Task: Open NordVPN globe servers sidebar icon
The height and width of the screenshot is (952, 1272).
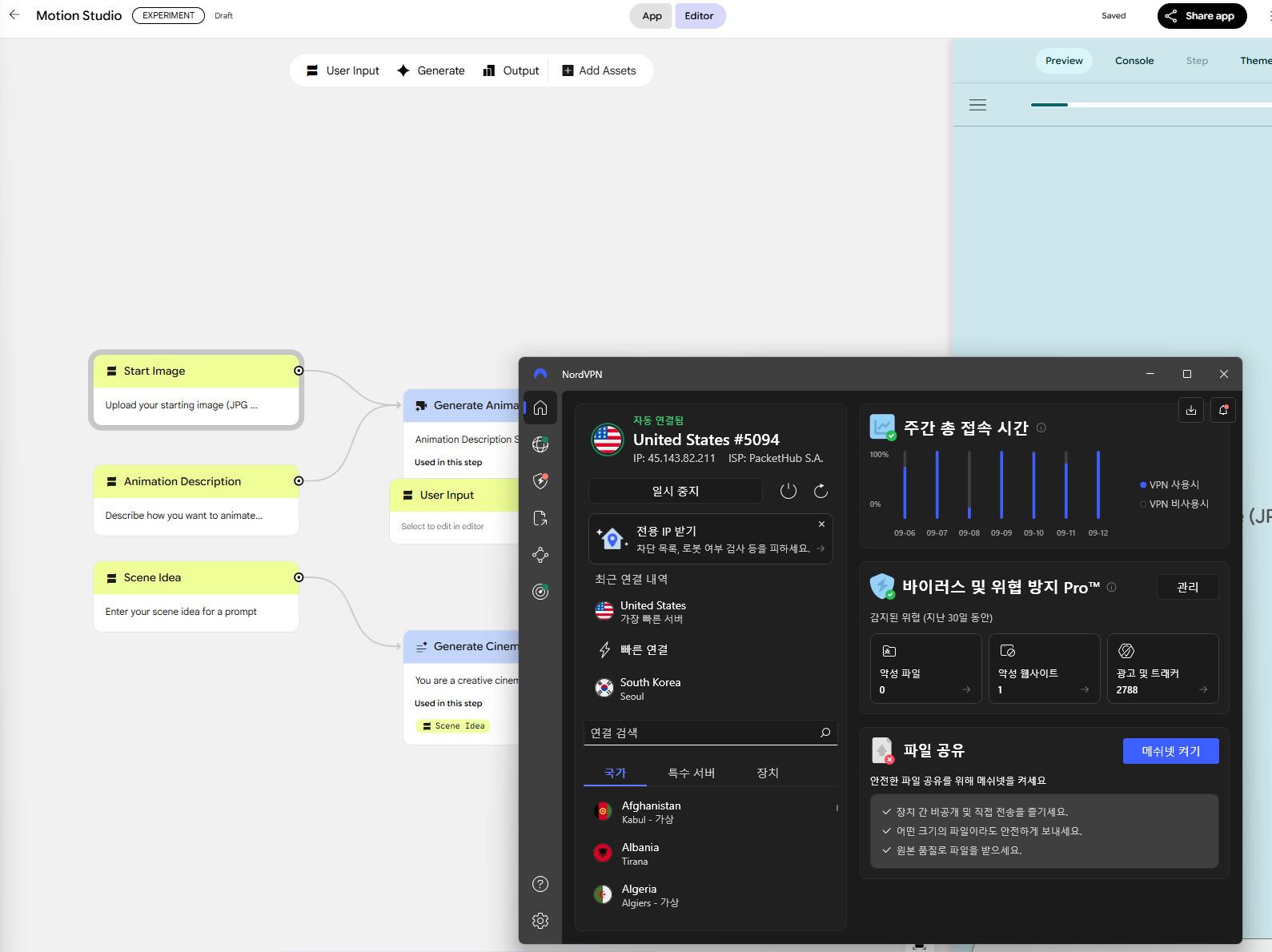Action: click(x=540, y=444)
